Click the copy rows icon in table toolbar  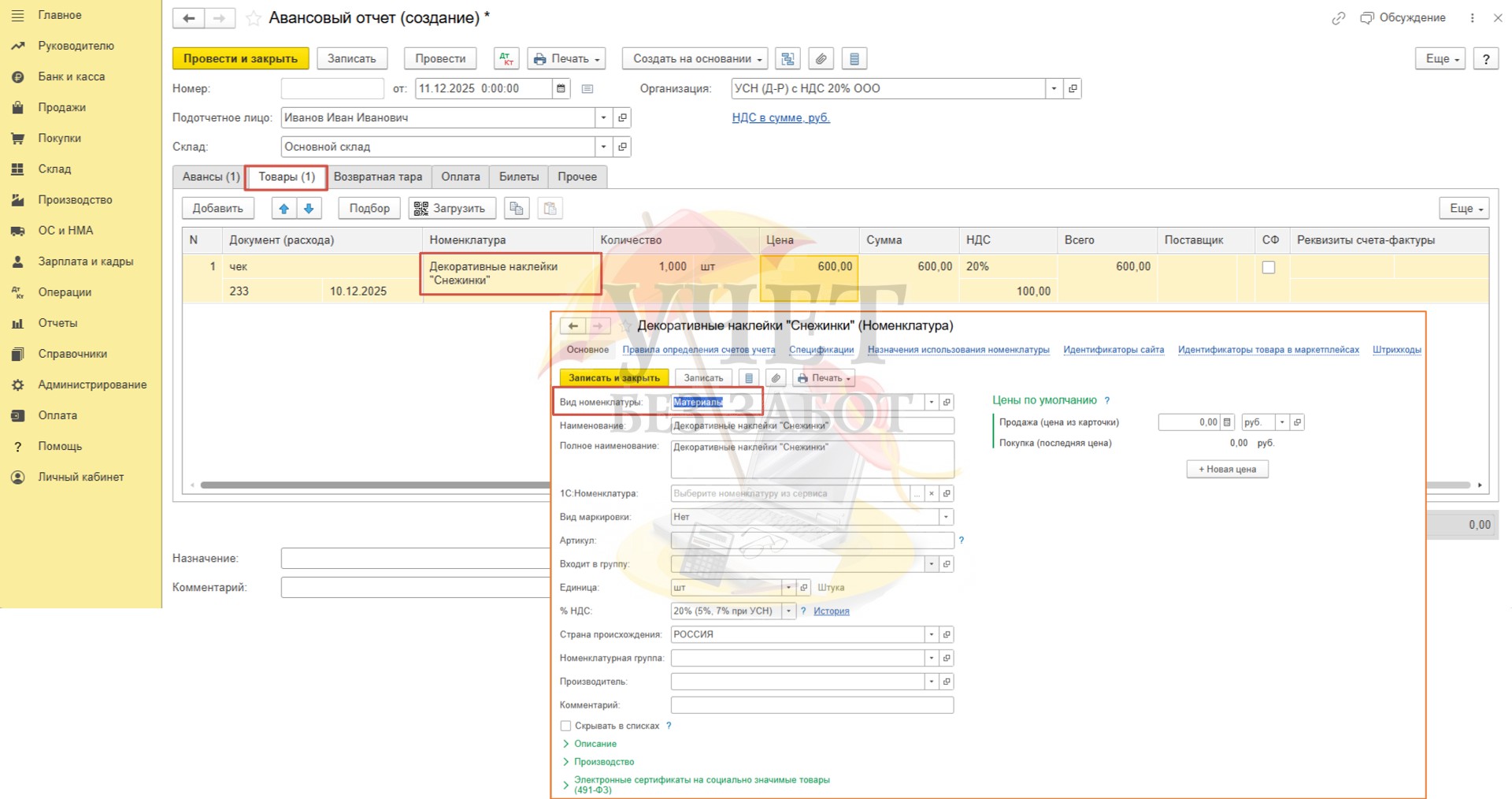pyautogui.click(x=517, y=209)
